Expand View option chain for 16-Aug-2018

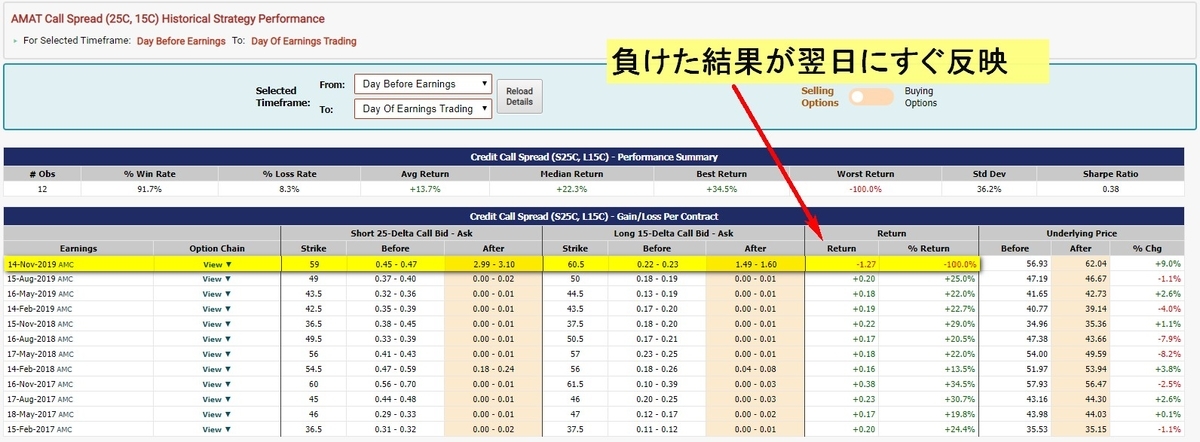[217, 338]
